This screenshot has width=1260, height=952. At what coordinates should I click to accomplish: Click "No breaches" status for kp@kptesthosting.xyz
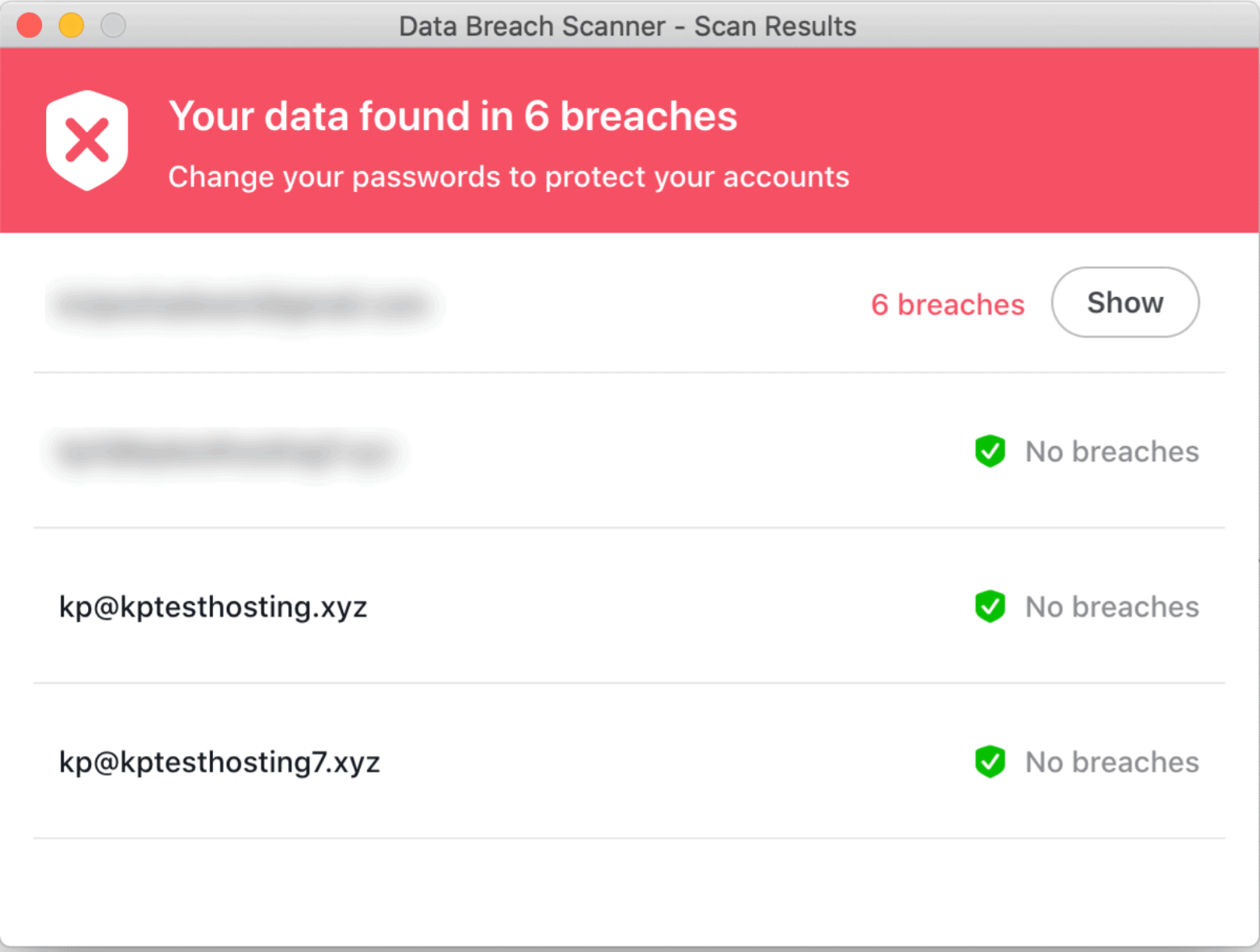coord(1112,607)
